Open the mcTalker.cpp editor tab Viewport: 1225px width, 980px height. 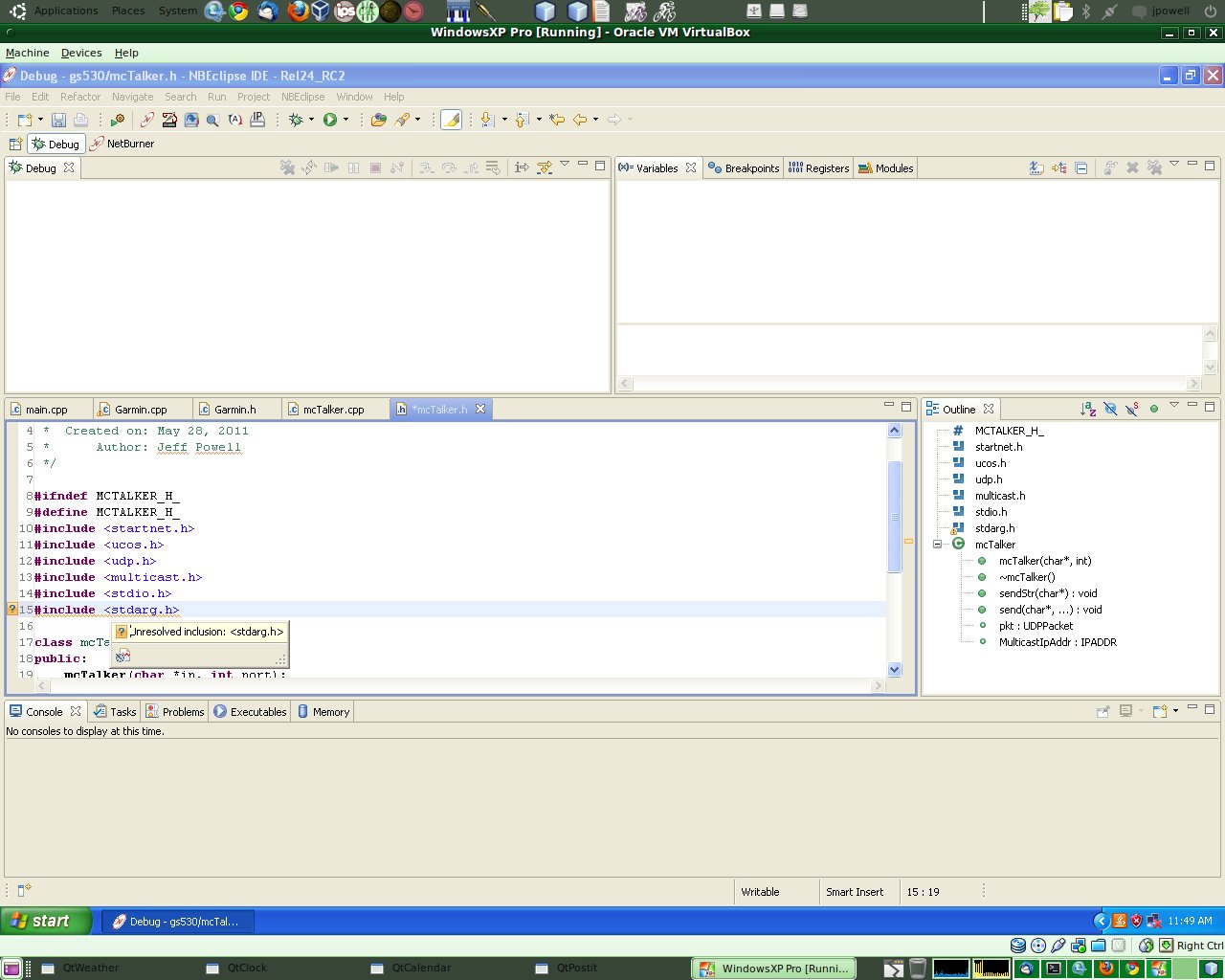(x=333, y=410)
